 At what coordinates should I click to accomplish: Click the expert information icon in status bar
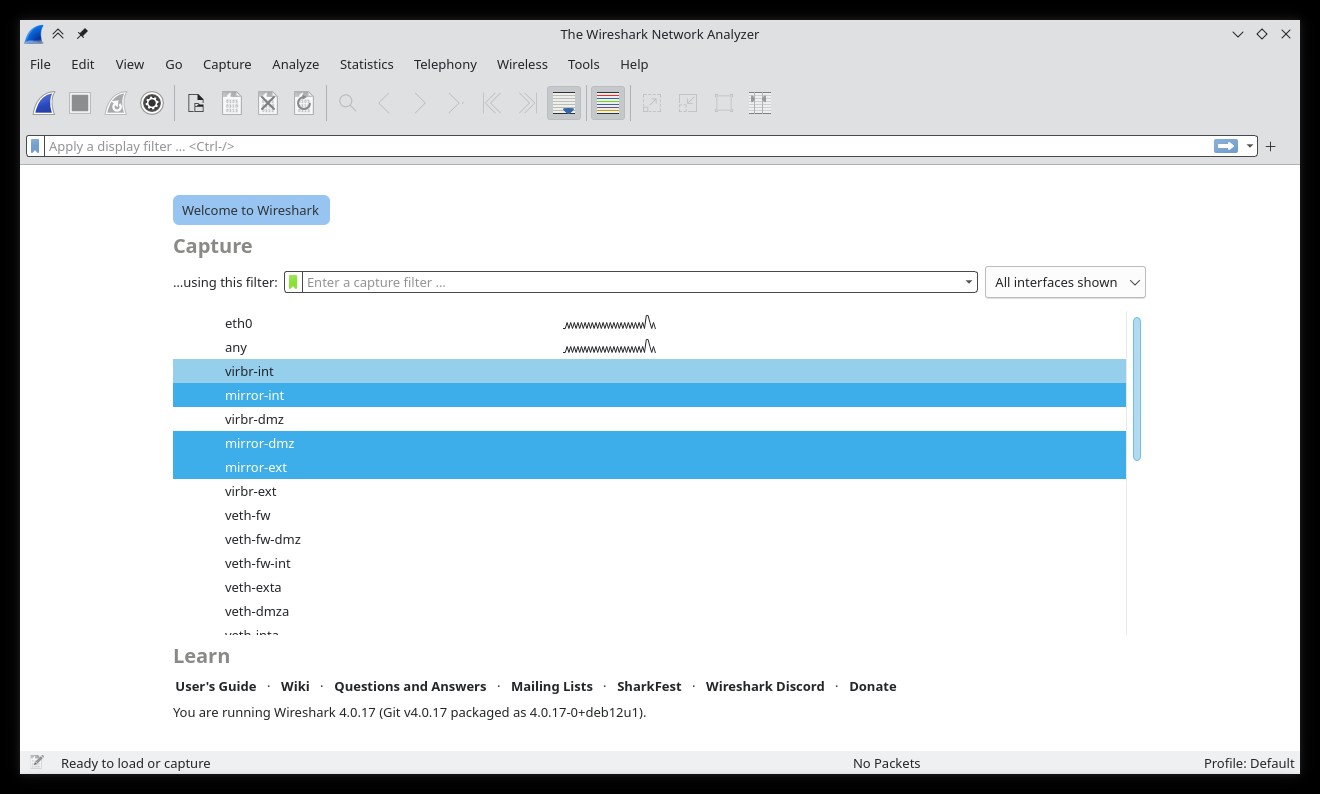(37, 762)
